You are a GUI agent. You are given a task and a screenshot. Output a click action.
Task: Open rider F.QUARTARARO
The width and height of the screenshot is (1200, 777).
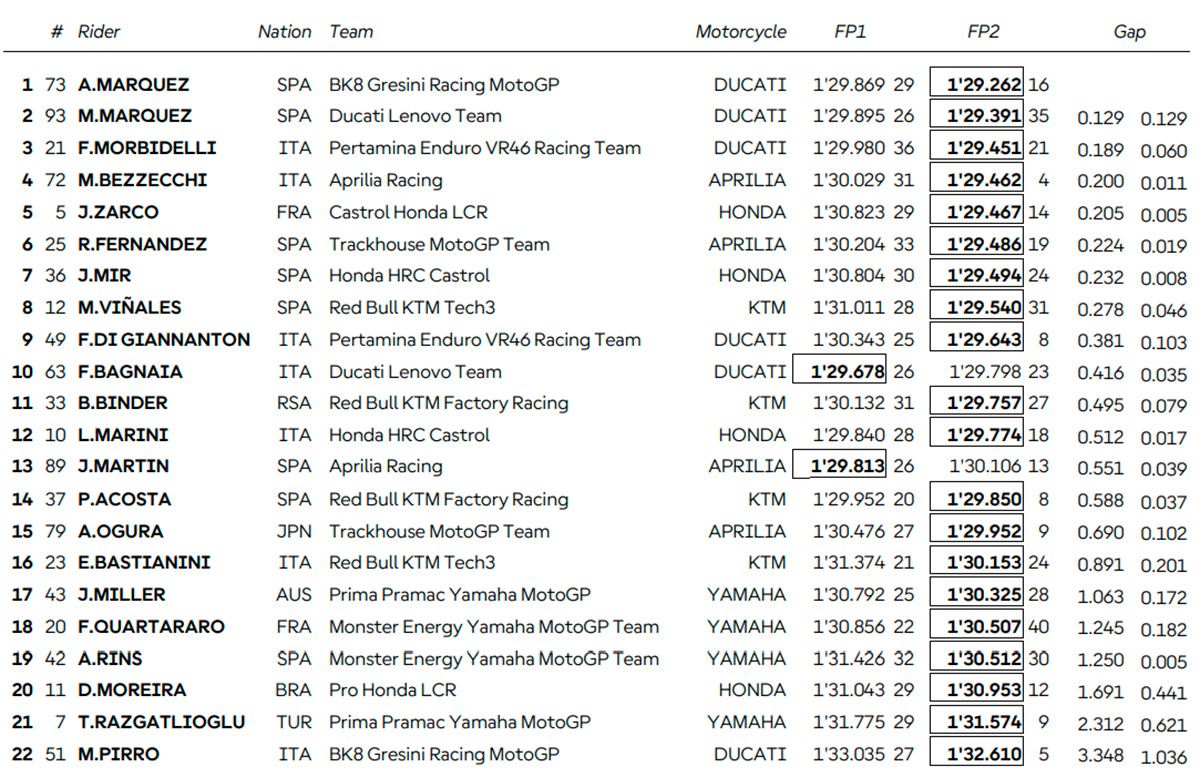(x=151, y=627)
